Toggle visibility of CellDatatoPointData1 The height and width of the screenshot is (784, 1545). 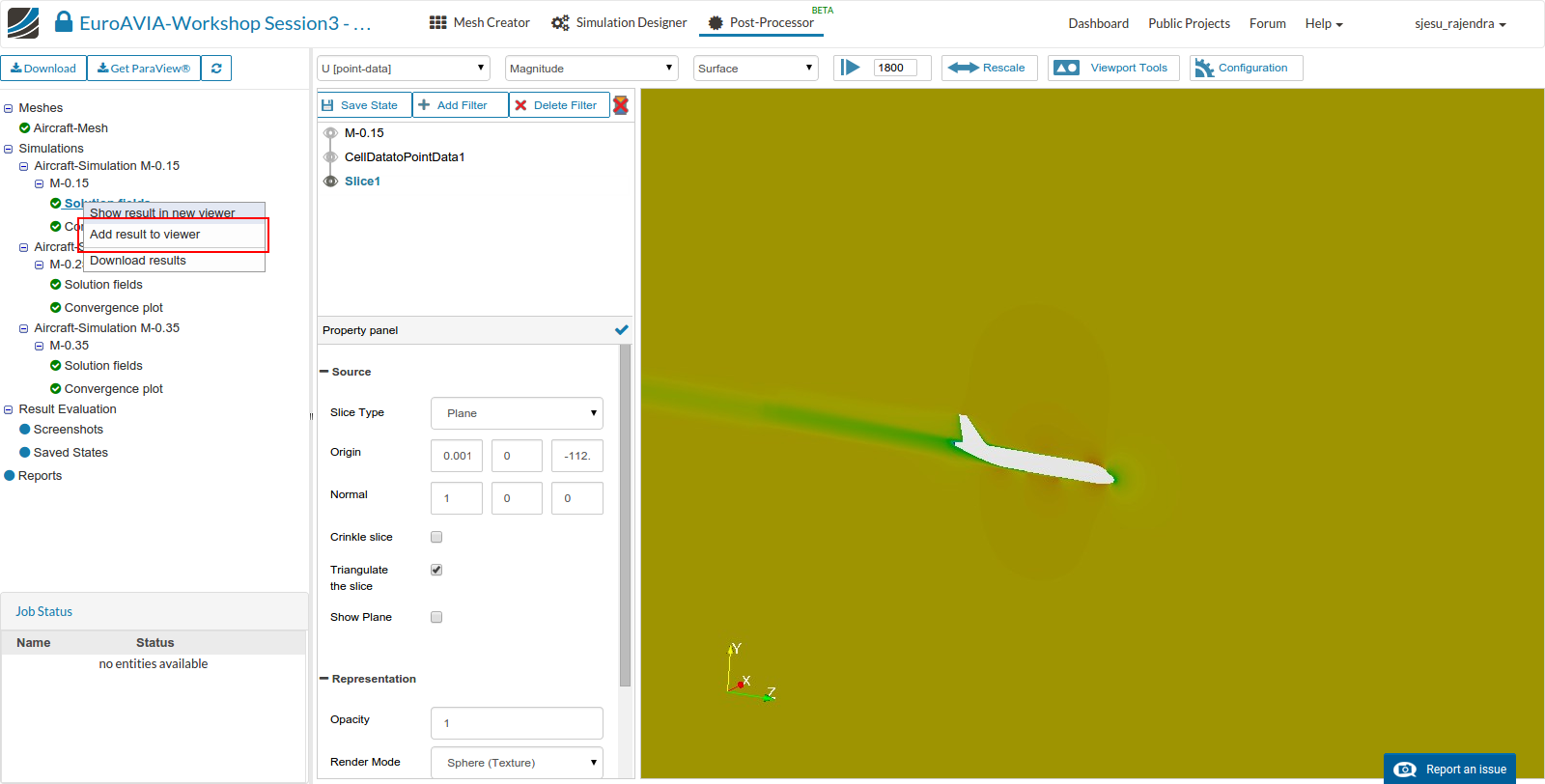pyautogui.click(x=330, y=157)
